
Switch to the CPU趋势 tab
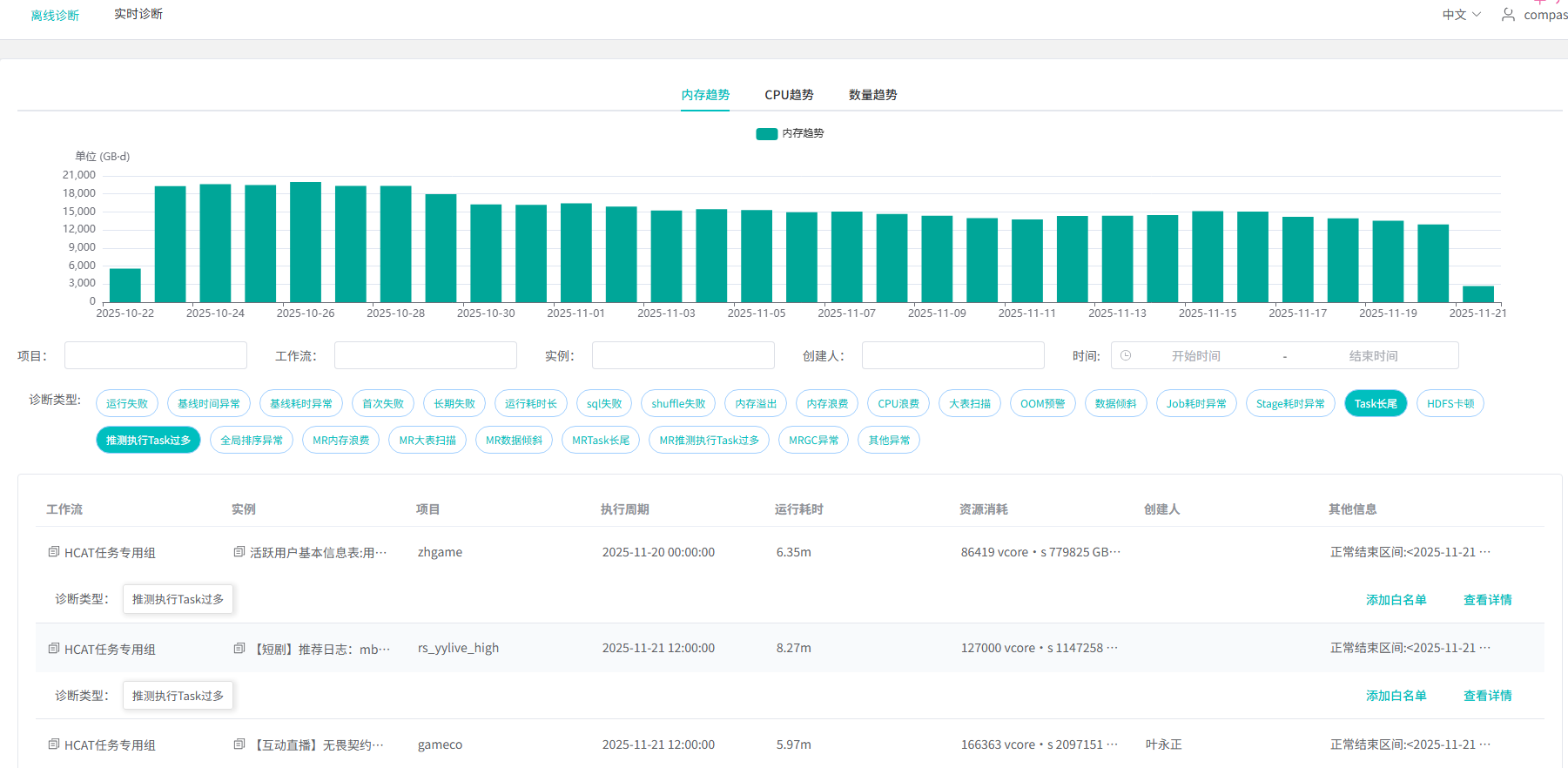pyautogui.click(x=789, y=95)
